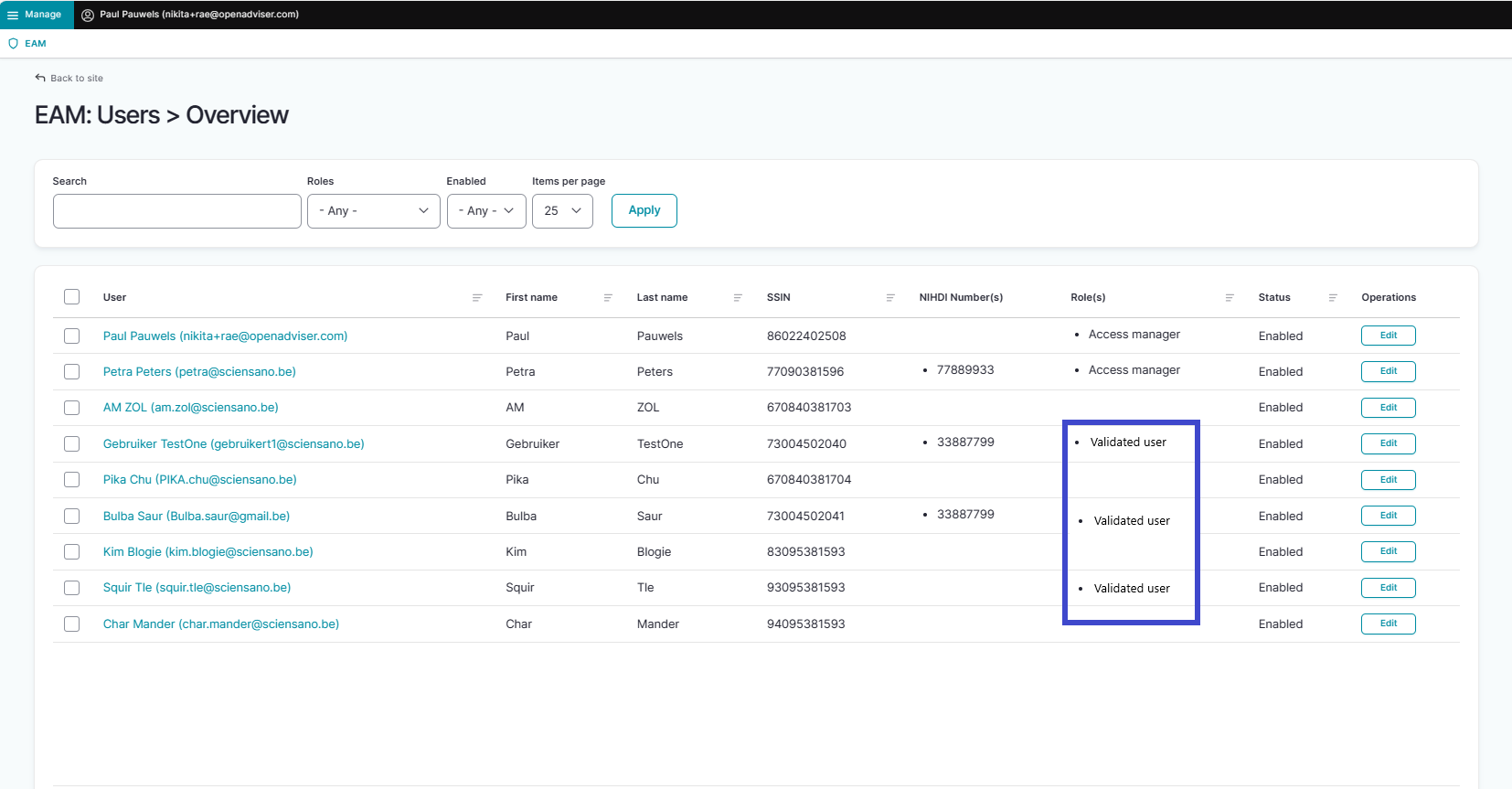This screenshot has height=789, width=1512.
Task: Focus the Search text field
Action: tap(177, 211)
